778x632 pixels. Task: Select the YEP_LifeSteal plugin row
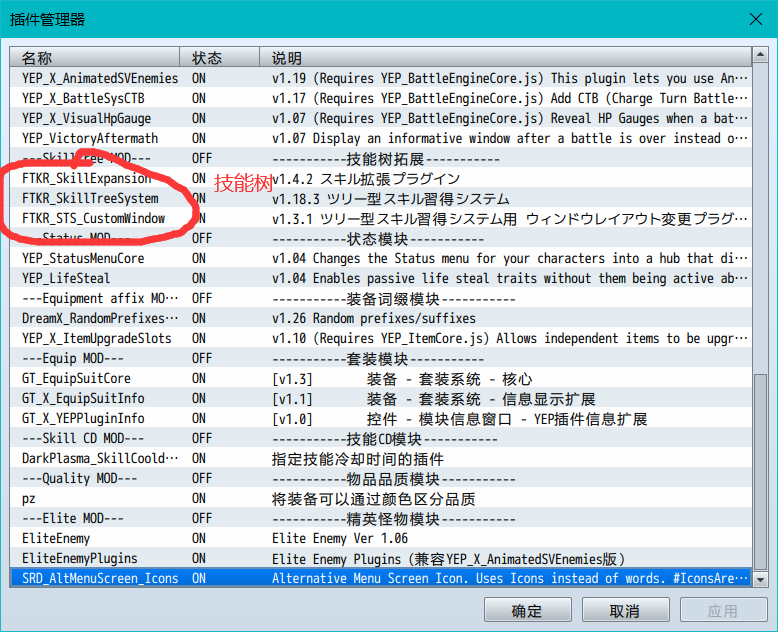click(x=381, y=278)
